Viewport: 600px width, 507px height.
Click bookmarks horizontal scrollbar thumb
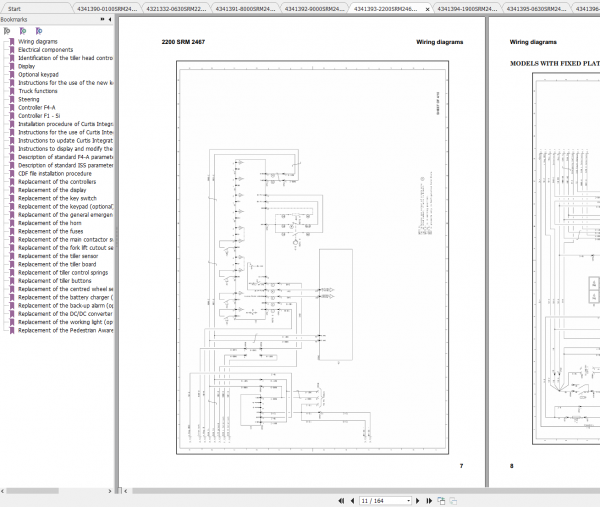click(33, 491)
